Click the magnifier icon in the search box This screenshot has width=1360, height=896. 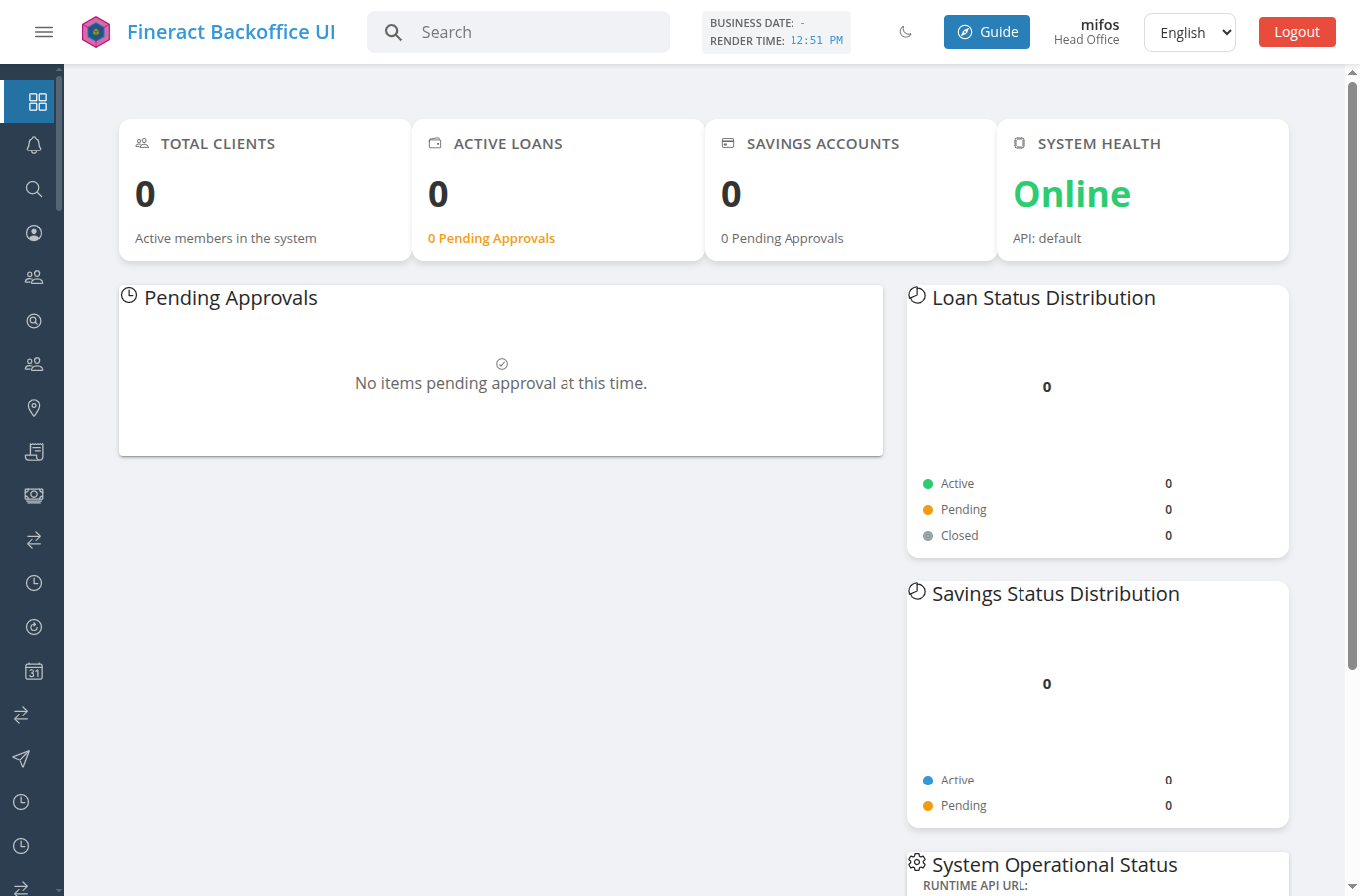[394, 32]
